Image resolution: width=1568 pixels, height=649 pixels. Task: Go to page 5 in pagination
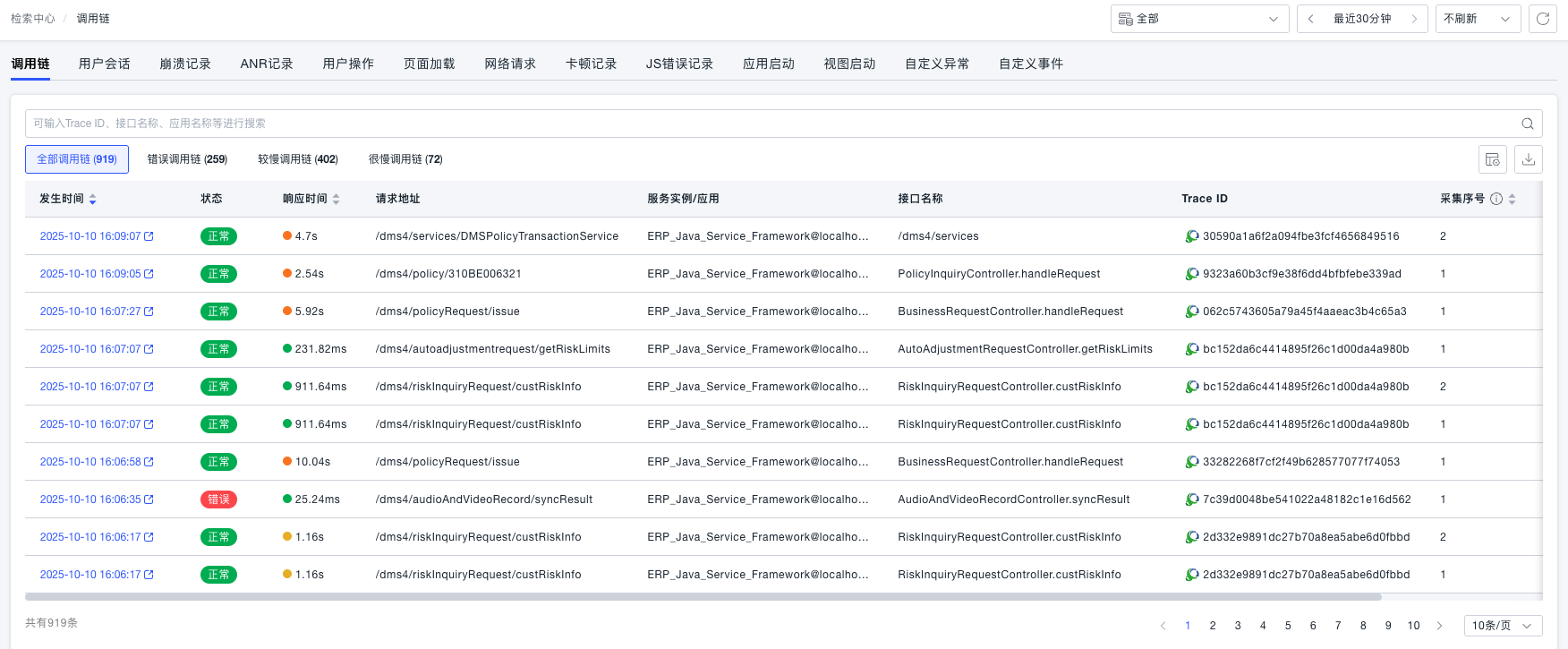(1288, 626)
